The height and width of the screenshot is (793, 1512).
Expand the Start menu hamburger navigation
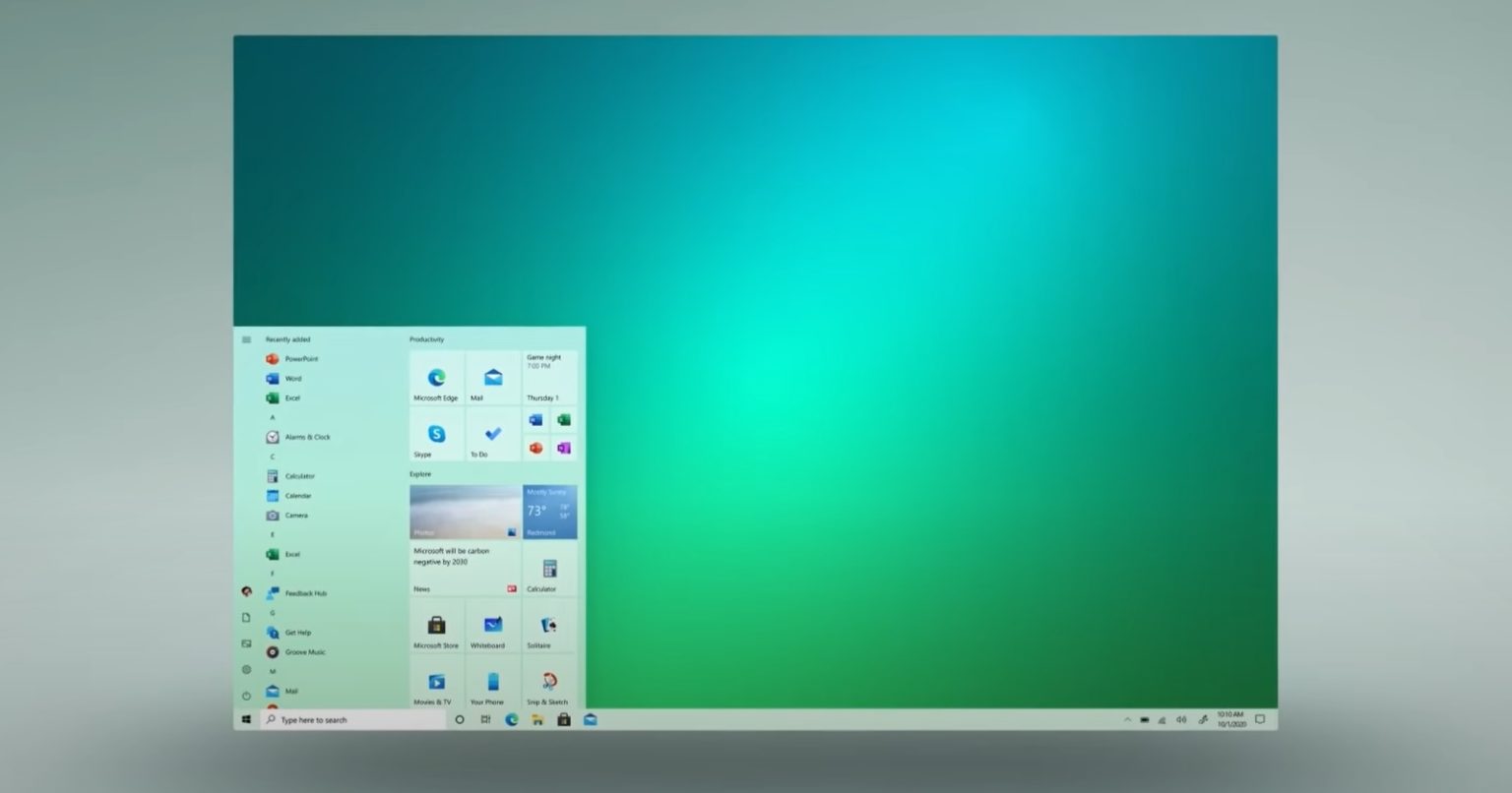[246, 338]
